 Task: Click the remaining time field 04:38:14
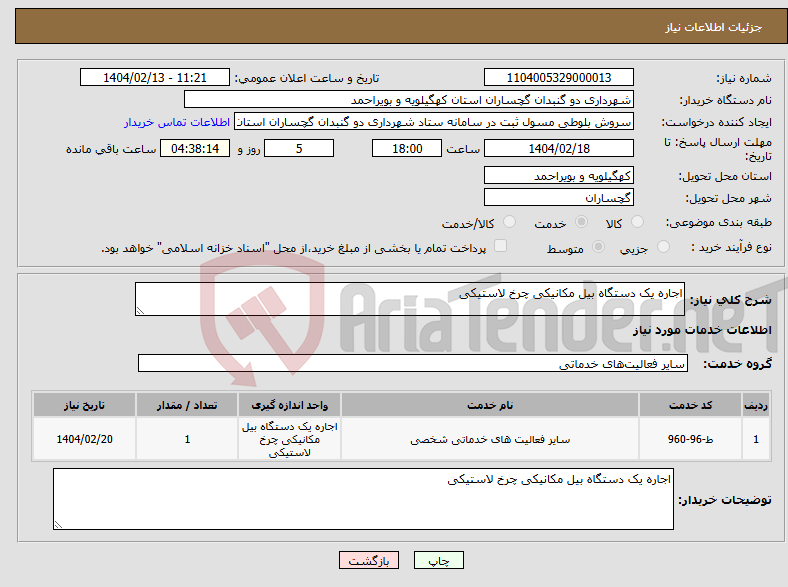pyautogui.click(x=195, y=148)
